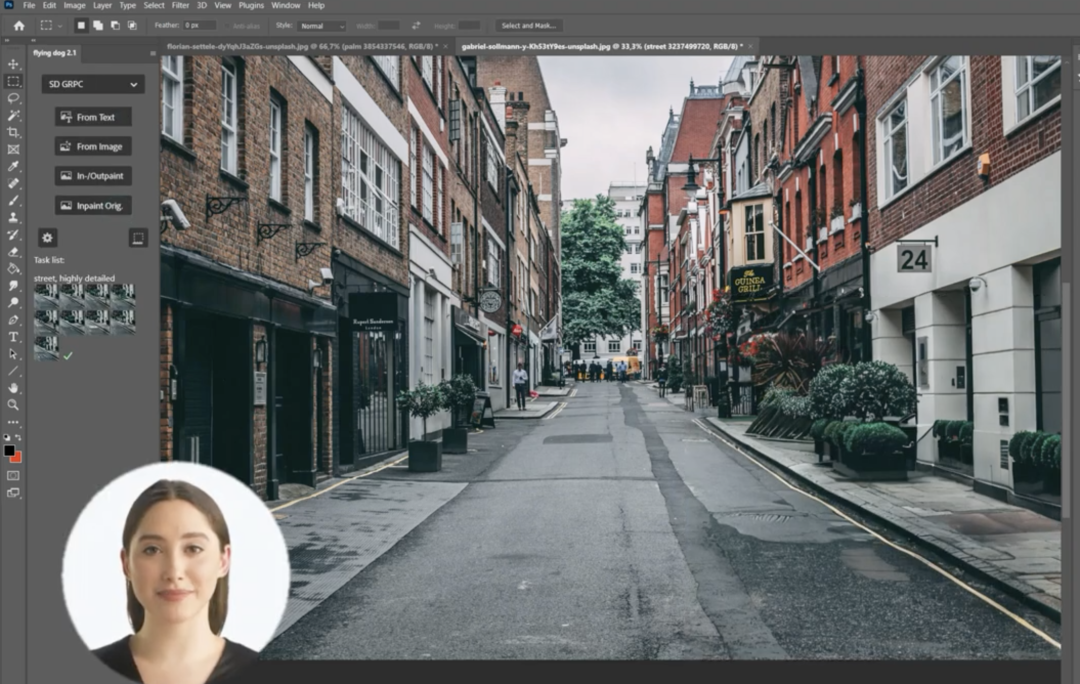Open the orange background color swatch

click(x=17, y=458)
